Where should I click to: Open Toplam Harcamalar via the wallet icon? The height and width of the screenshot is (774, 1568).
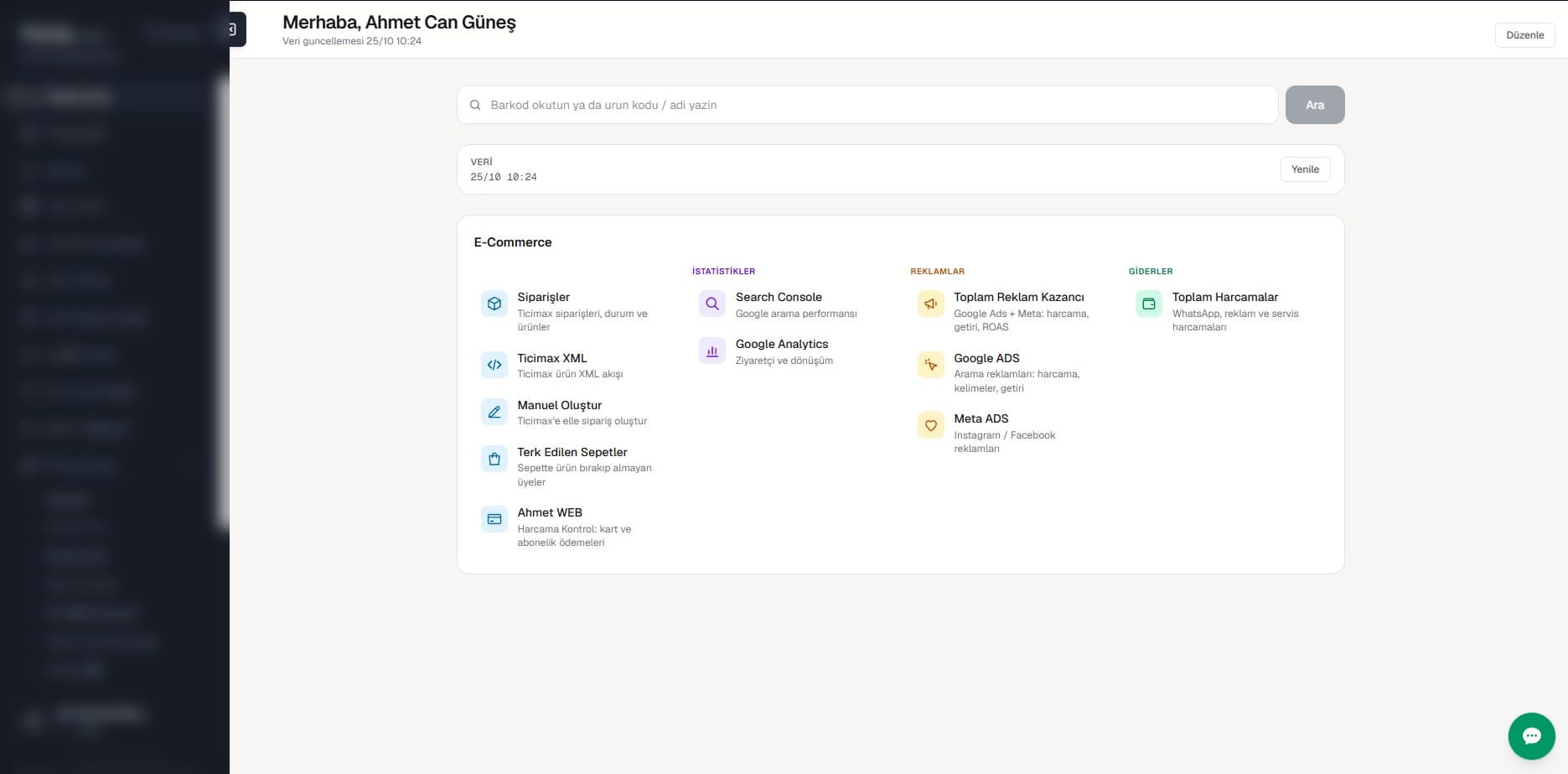pyautogui.click(x=1149, y=304)
